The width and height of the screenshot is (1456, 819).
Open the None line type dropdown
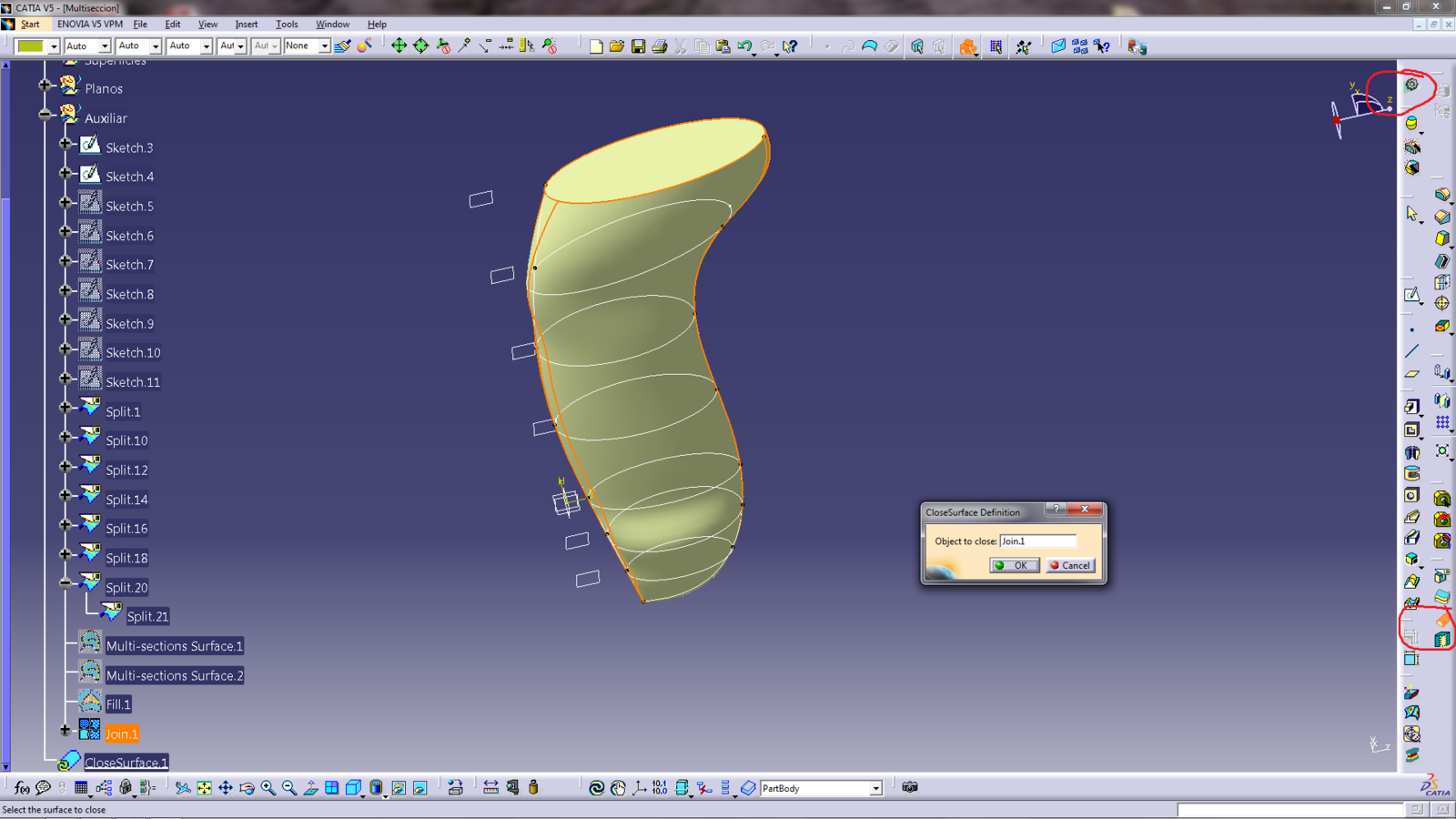click(x=323, y=46)
